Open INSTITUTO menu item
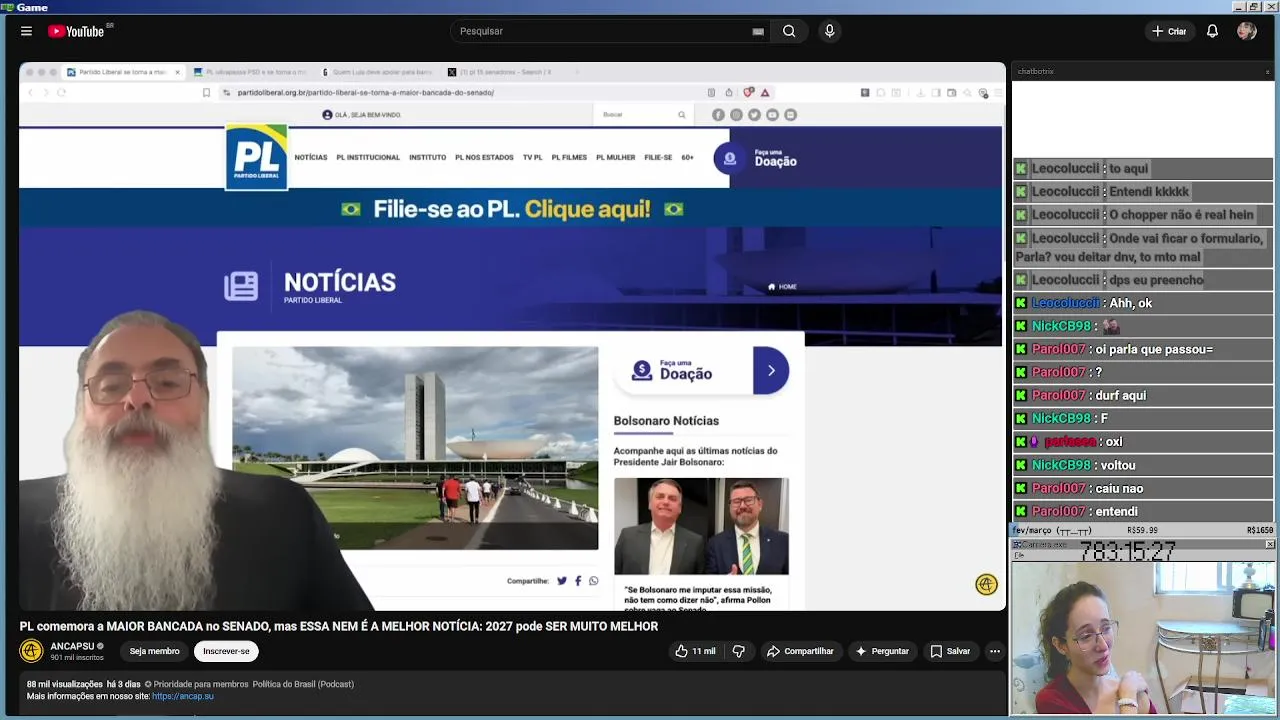The image size is (1280, 720). (427, 157)
